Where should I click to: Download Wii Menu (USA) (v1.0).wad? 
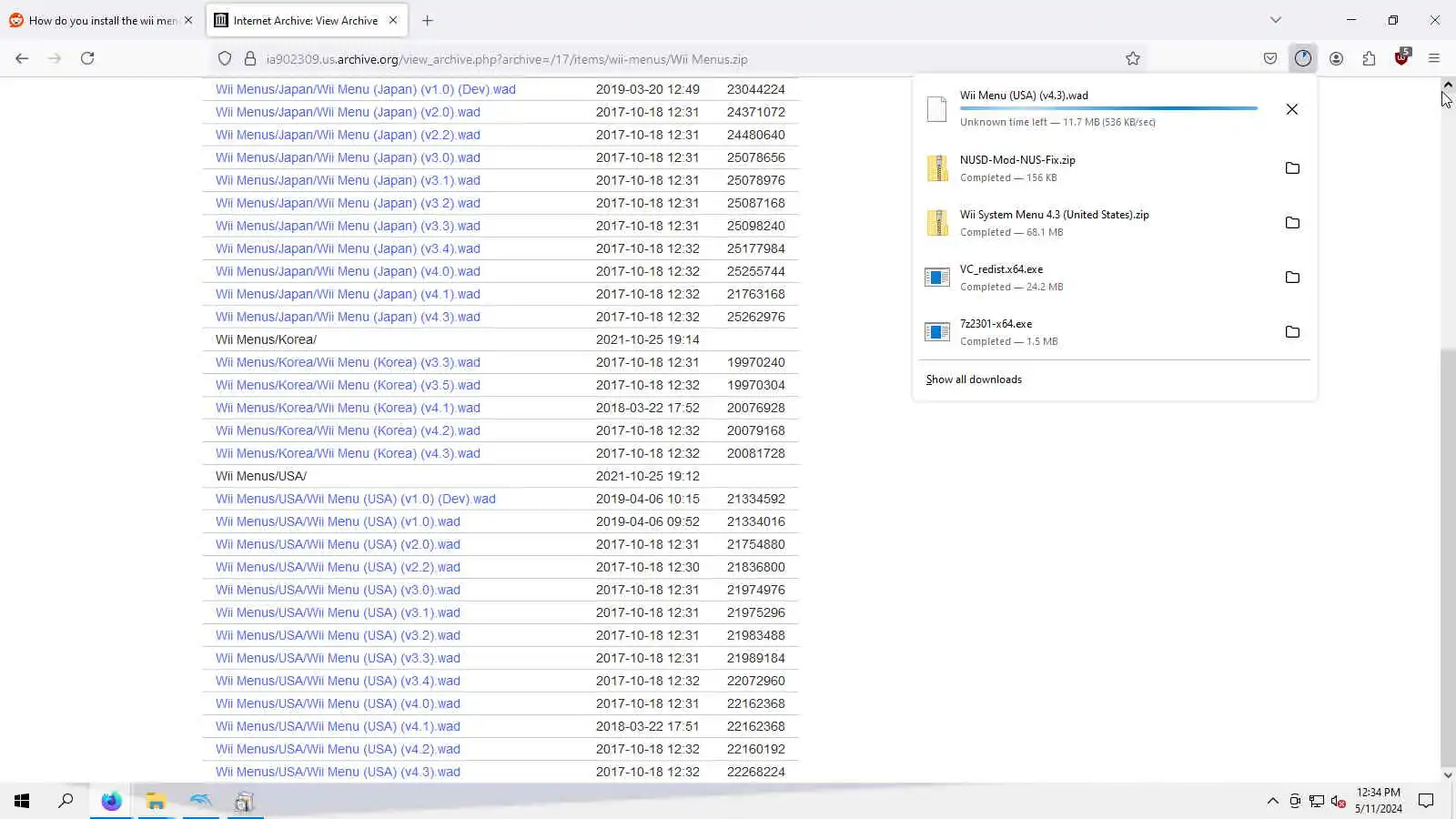[x=338, y=521]
